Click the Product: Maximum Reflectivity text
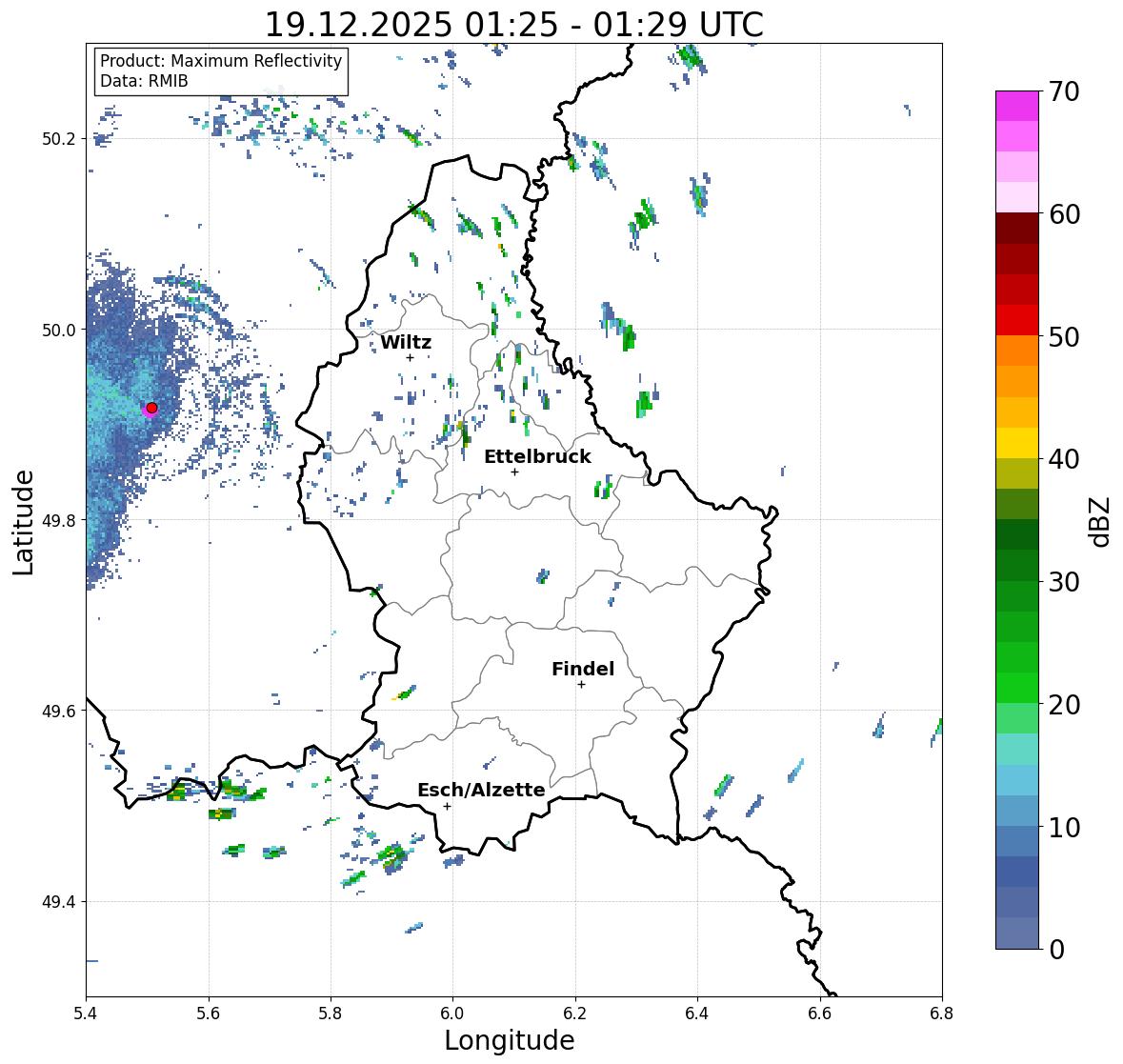The height and width of the screenshot is (1064, 1123). (221, 61)
